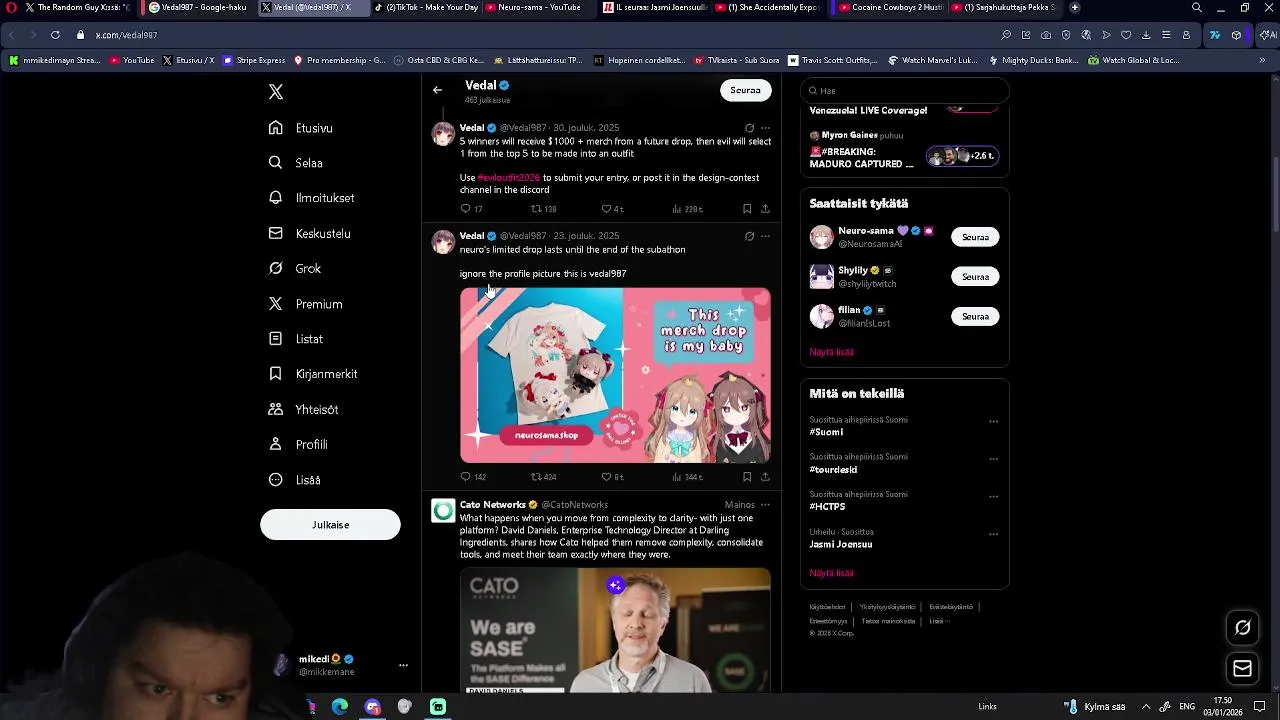Viewport: 1280px width, 720px height.
Task: Open the #eviloutfit2026 hashtag link
Action: tap(508, 178)
